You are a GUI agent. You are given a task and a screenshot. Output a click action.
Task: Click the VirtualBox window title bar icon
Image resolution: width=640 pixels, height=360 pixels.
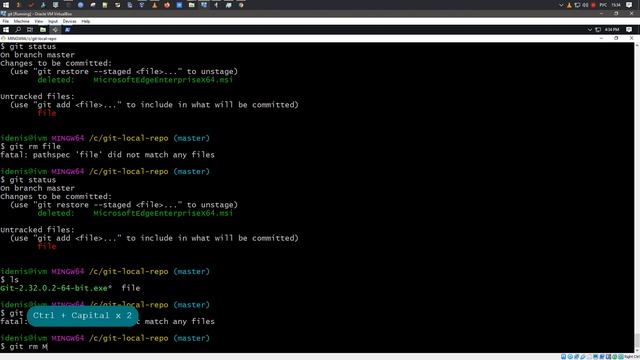click(x=3, y=14)
